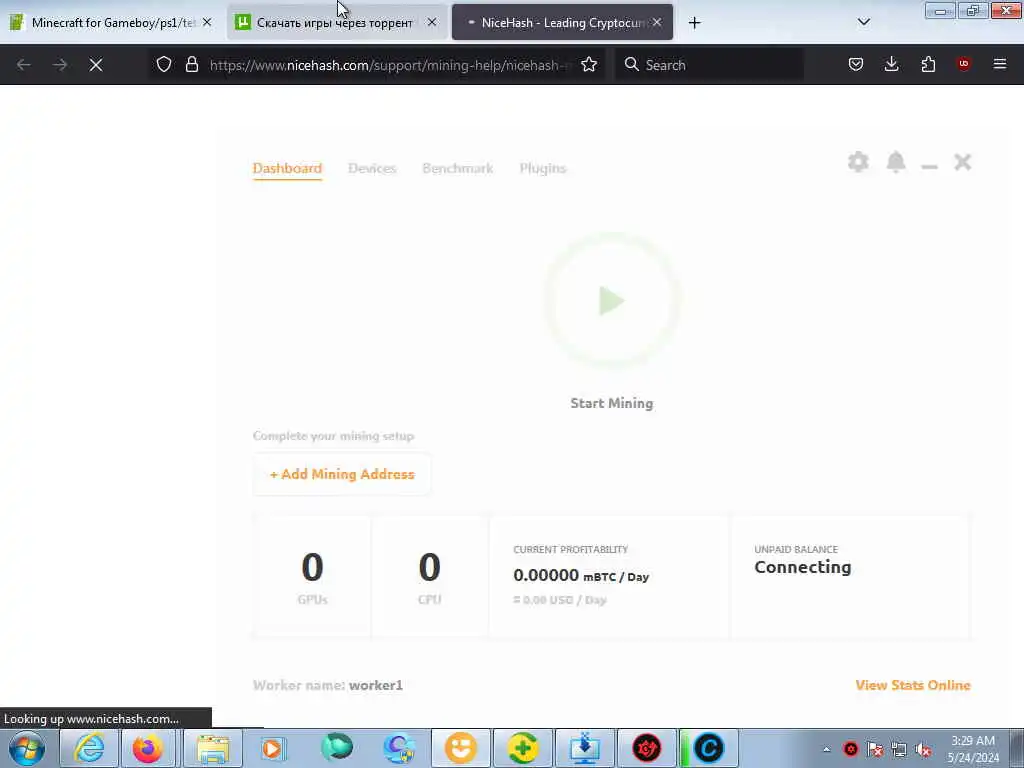
Task: Open the Plugins tab in NiceHash Miner
Action: click(x=543, y=168)
